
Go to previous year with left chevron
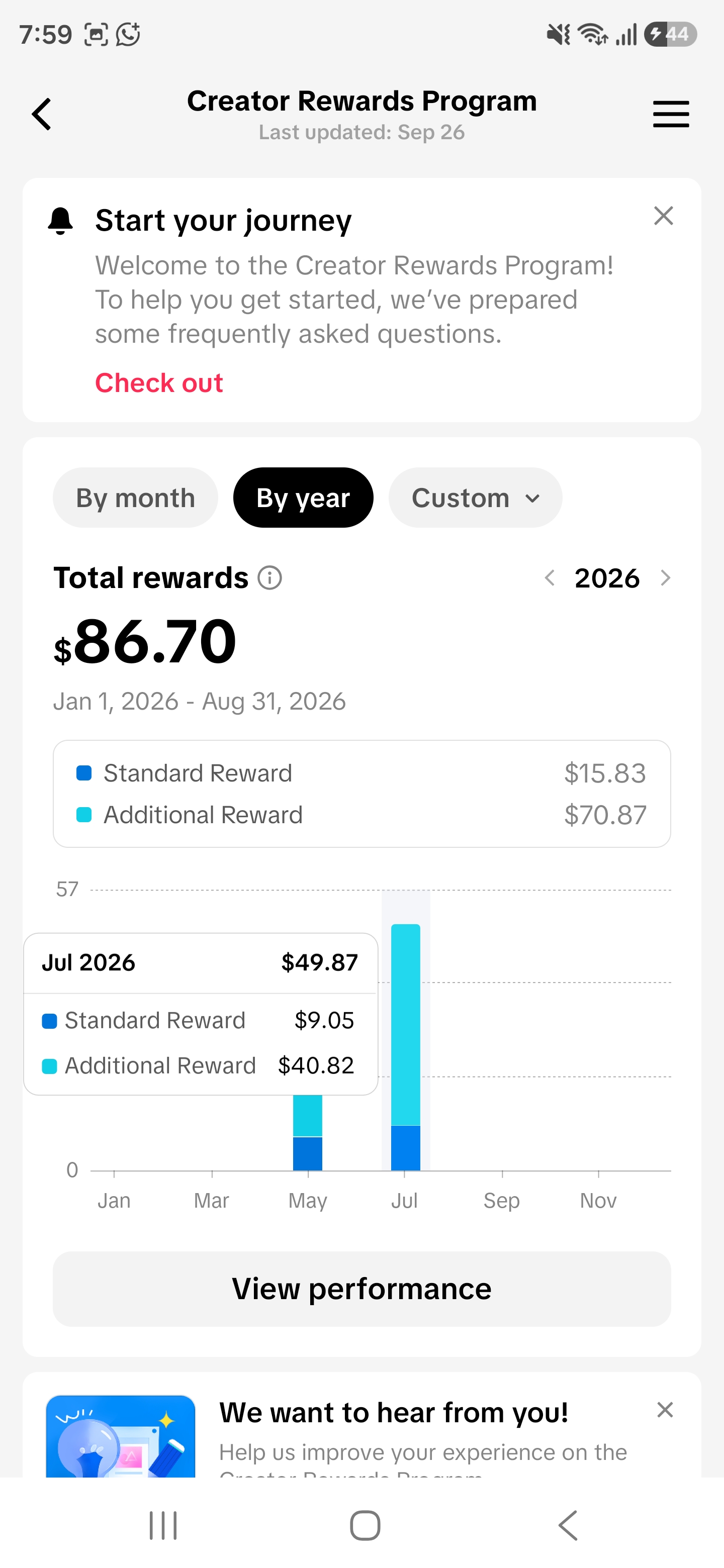click(x=549, y=577)
